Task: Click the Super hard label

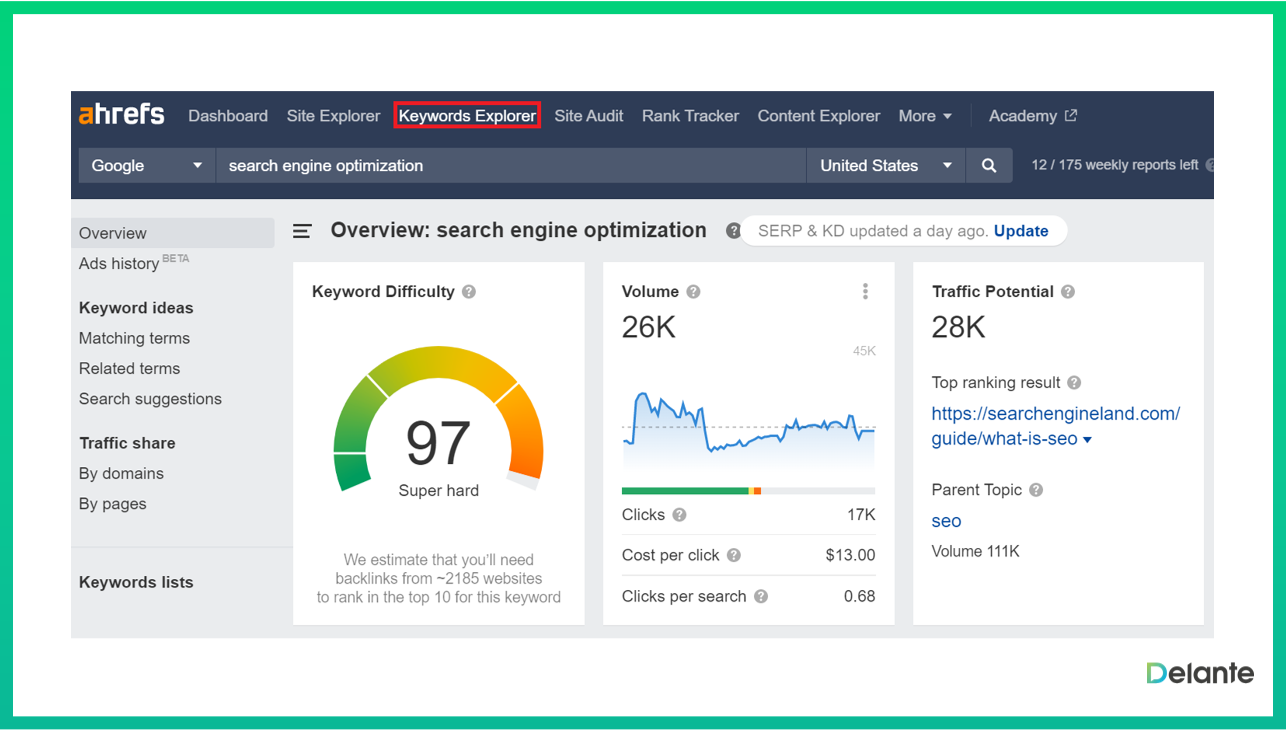Action: [x=438, y=490]
